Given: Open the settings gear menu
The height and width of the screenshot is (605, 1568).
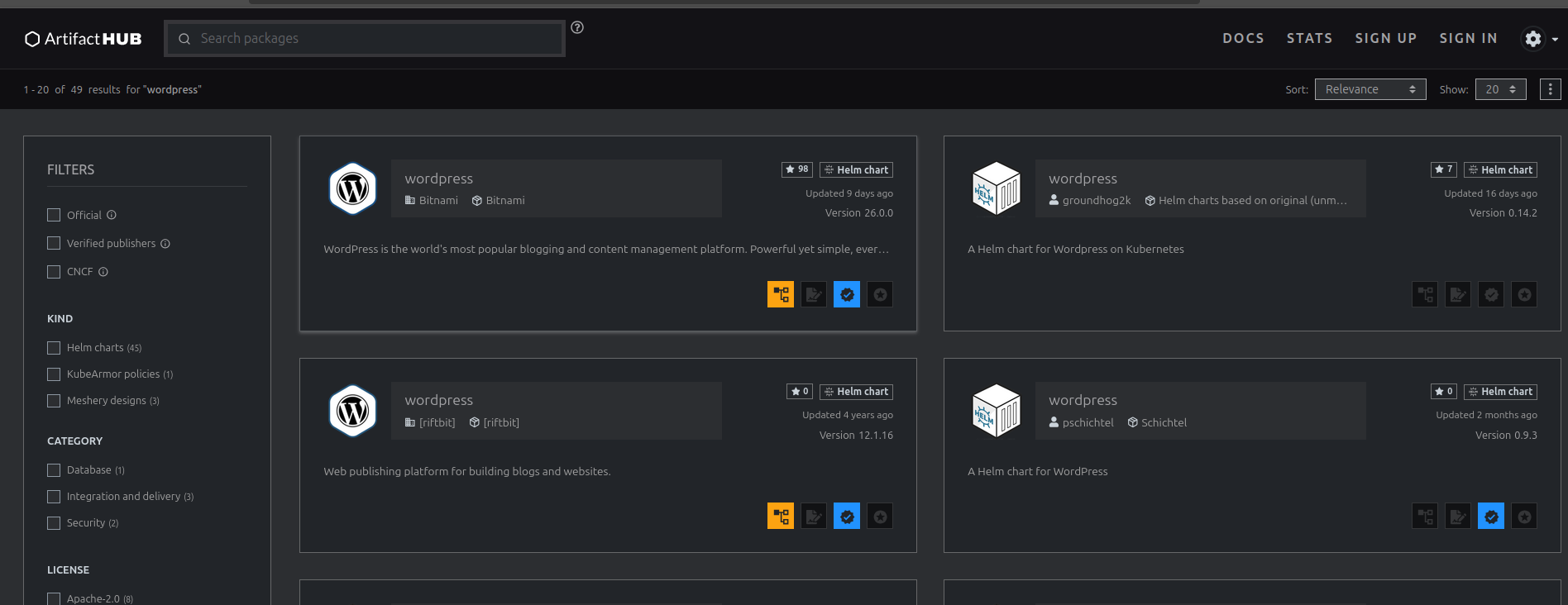Looking at the screenshot, I should pos(1533,39).
